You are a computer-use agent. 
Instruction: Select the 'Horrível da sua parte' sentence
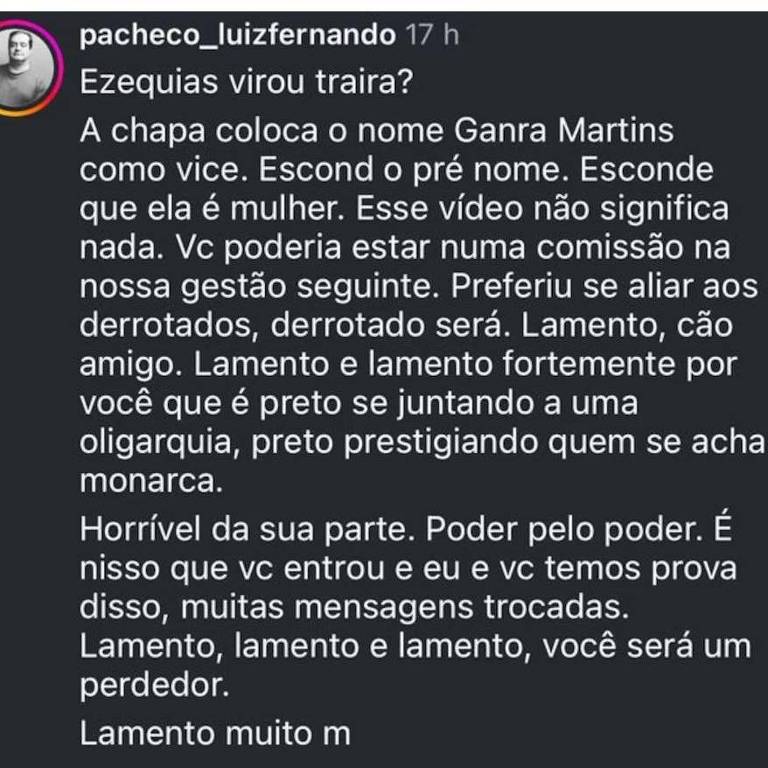pos(246,529)
